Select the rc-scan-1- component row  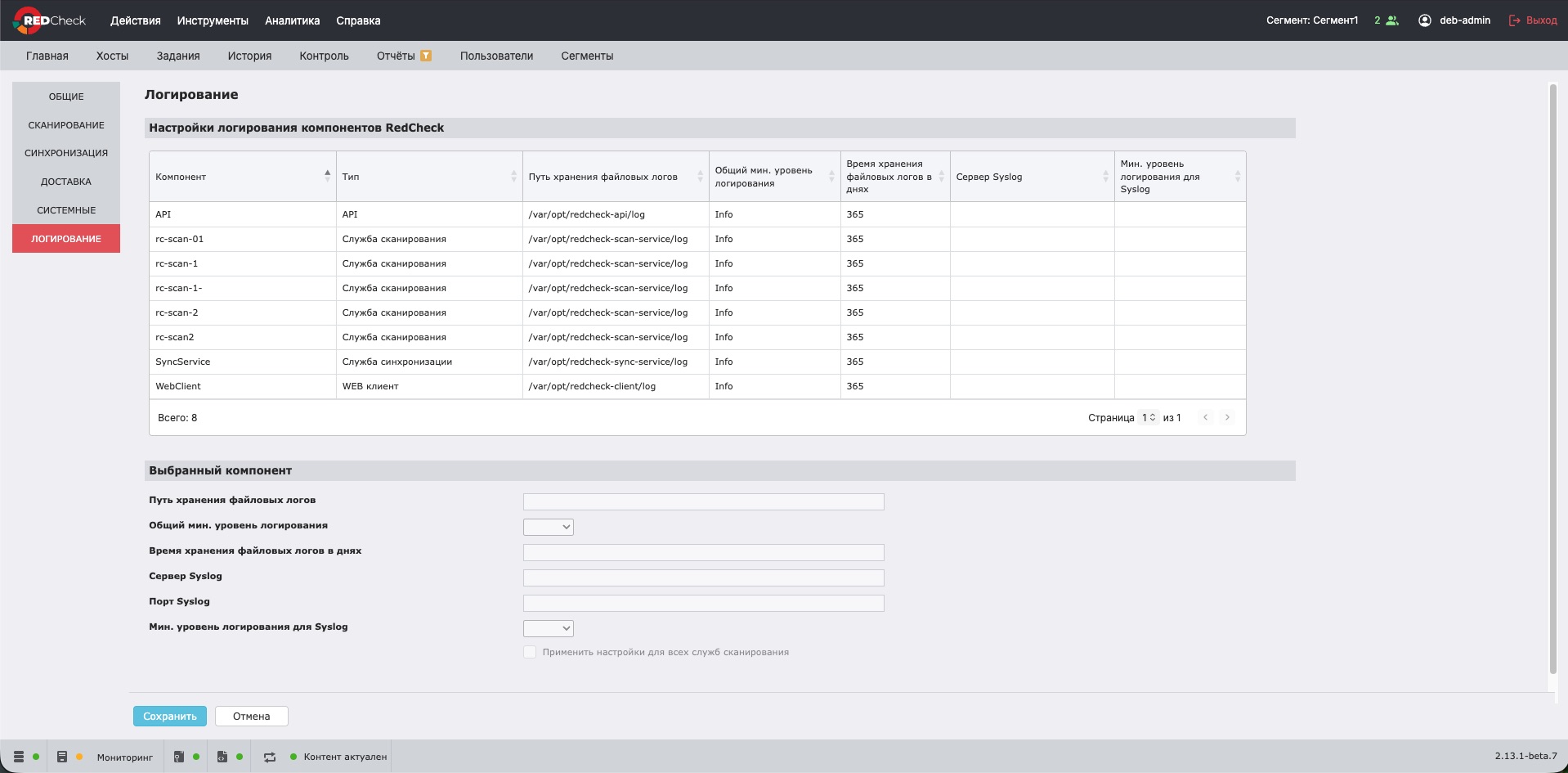pos(697,288)
